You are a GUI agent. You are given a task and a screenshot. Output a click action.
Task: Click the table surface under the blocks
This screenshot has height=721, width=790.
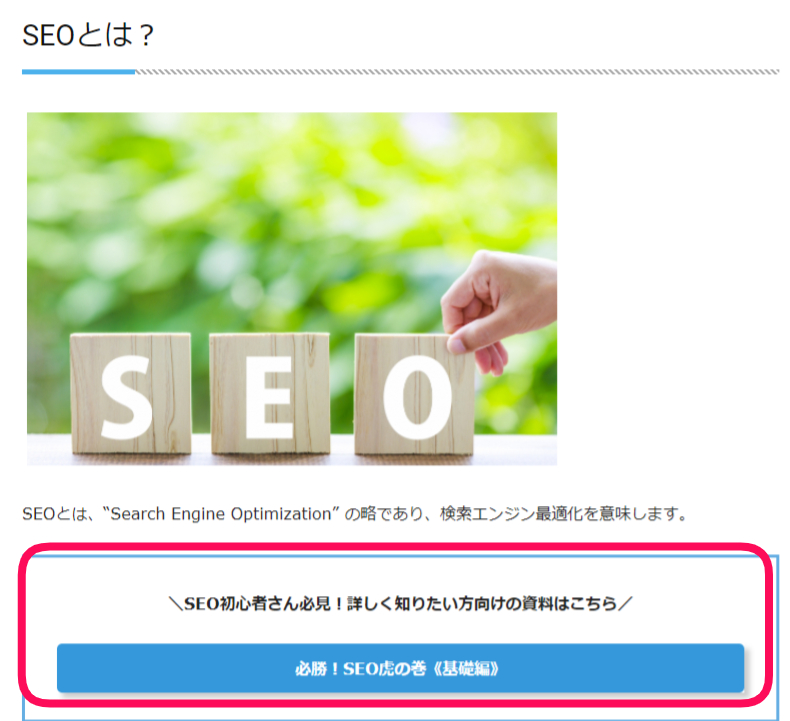click(292, 457)
